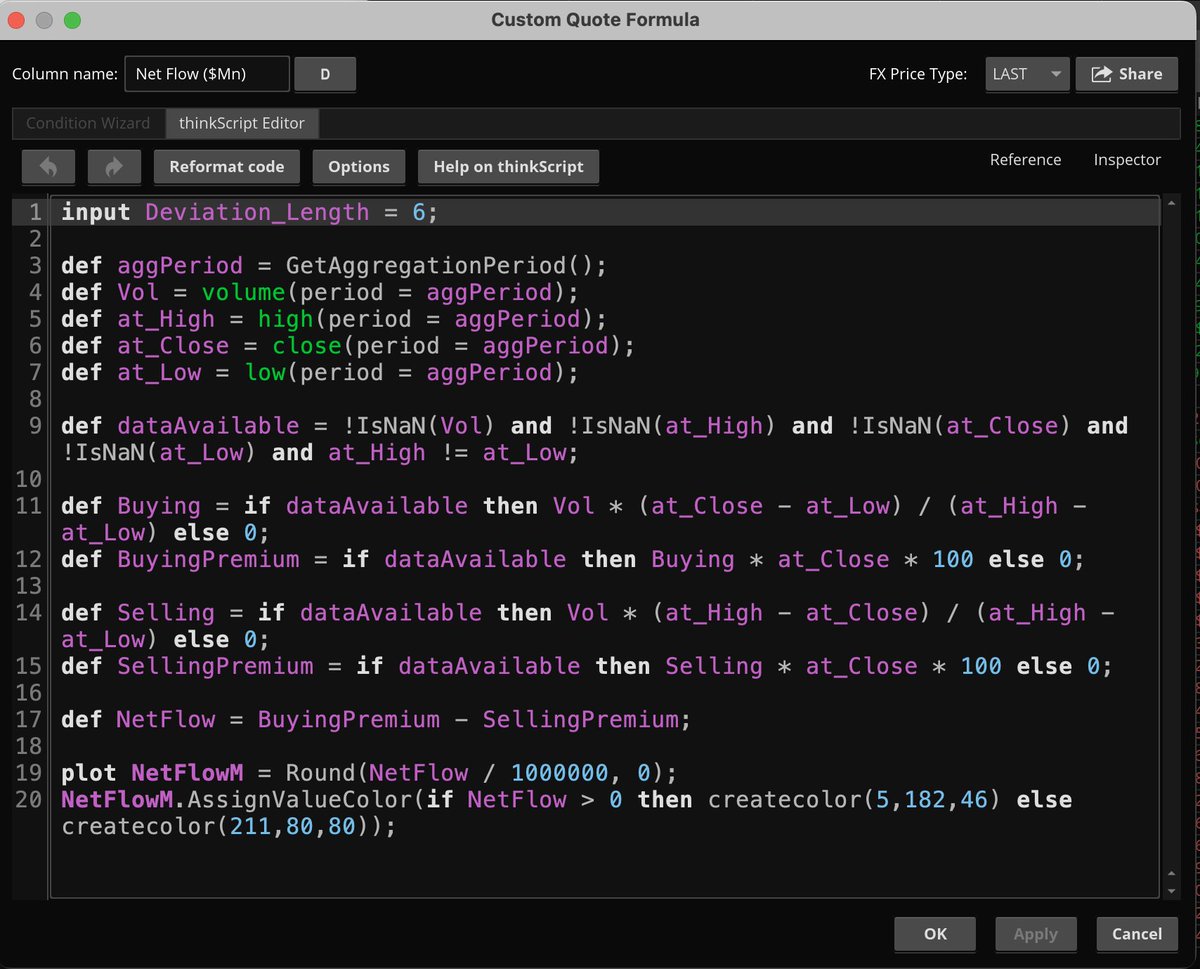The width and height of the screenshot is (1200, 969).
Task: Click the redo arrow button
Action: coord(113,166)
